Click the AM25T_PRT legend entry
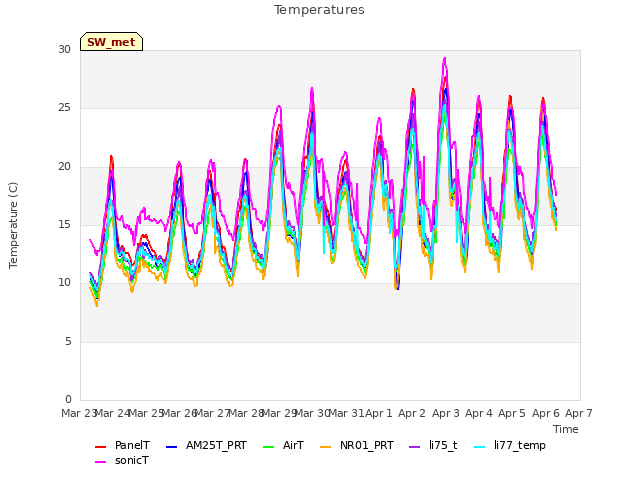Viewport: 640px width, 480px height. [206, 445]
